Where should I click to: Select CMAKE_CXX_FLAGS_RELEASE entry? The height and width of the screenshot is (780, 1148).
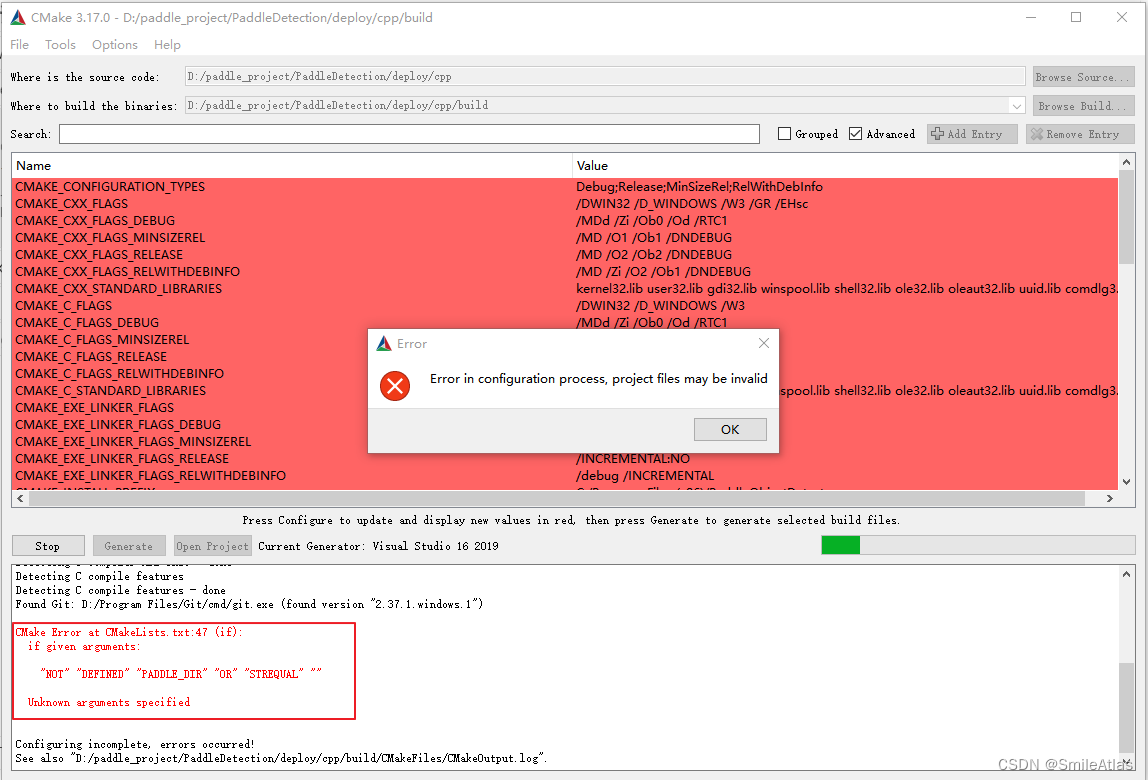pos(99,254)
